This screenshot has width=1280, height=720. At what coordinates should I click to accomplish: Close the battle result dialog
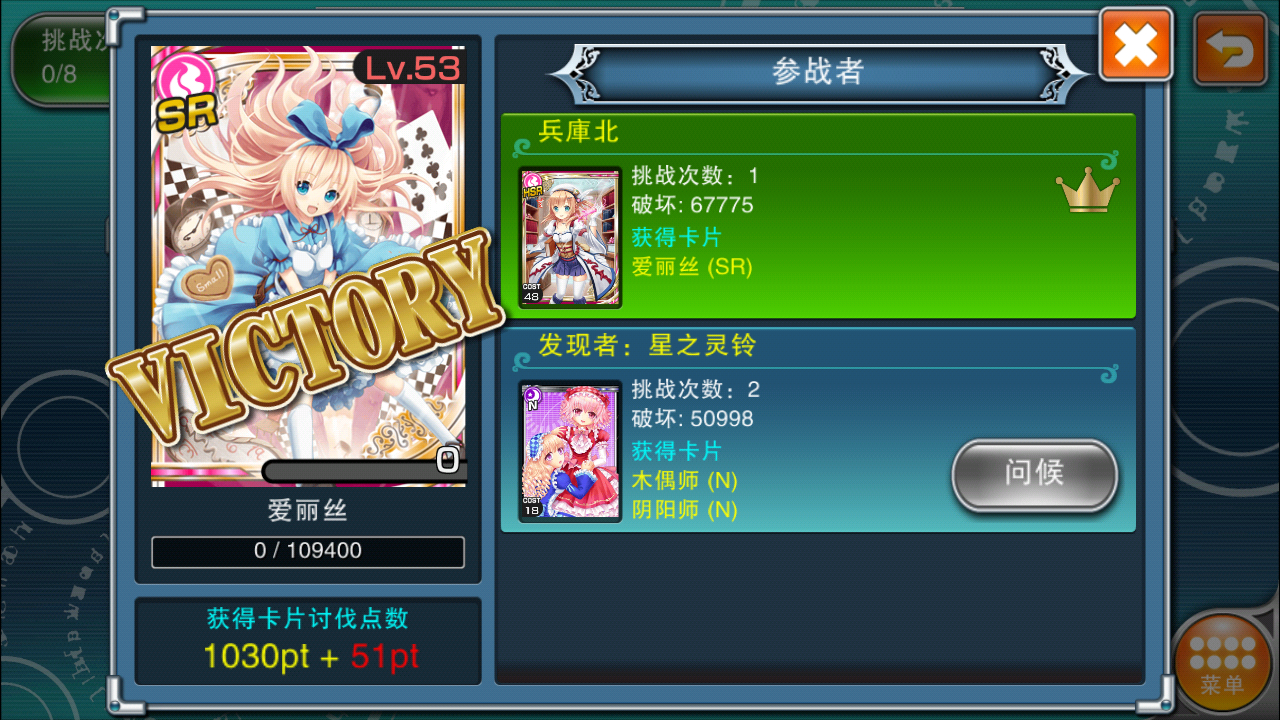click(x=1136, y=44)
